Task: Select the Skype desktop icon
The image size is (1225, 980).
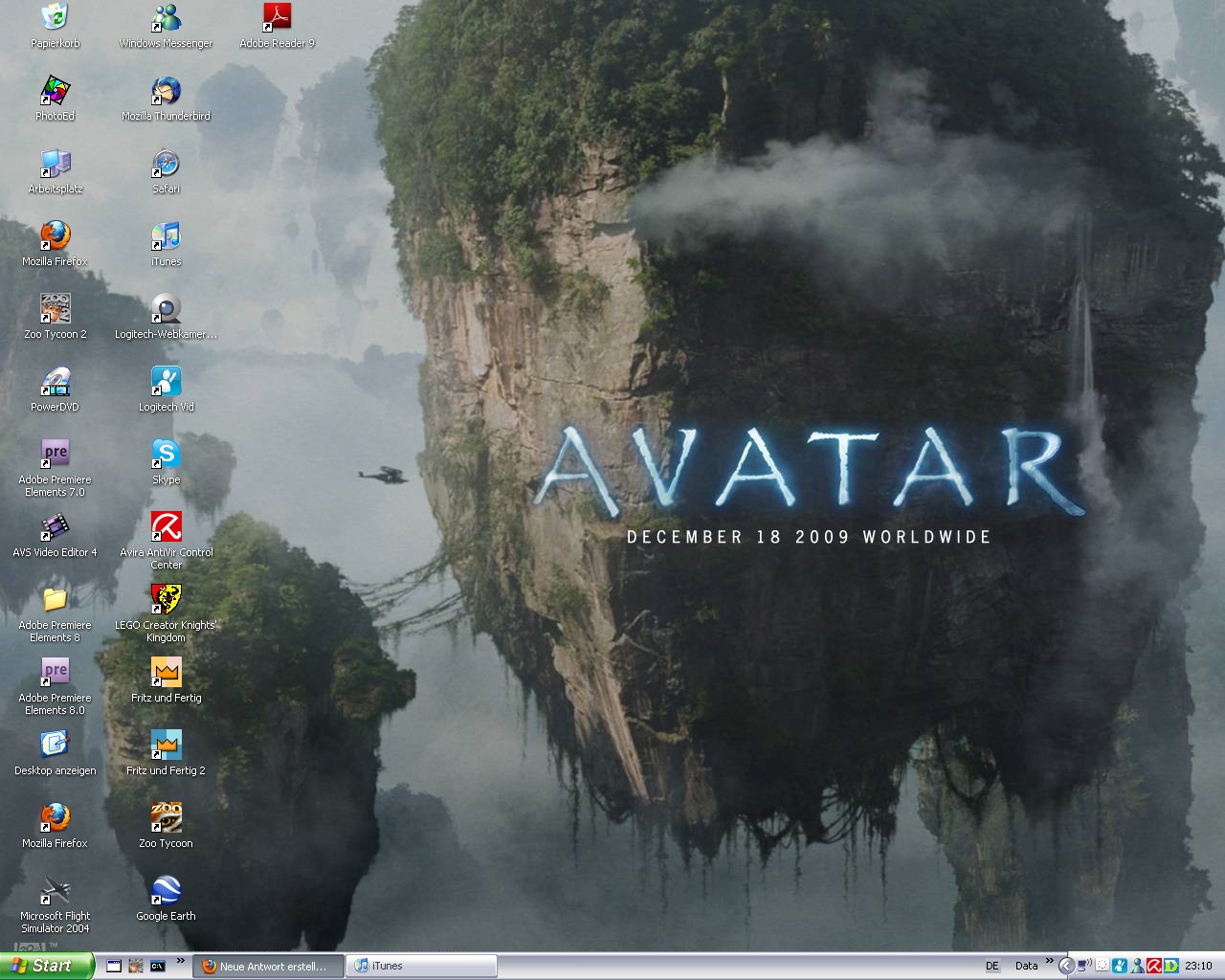Action: tap(166, 462)
